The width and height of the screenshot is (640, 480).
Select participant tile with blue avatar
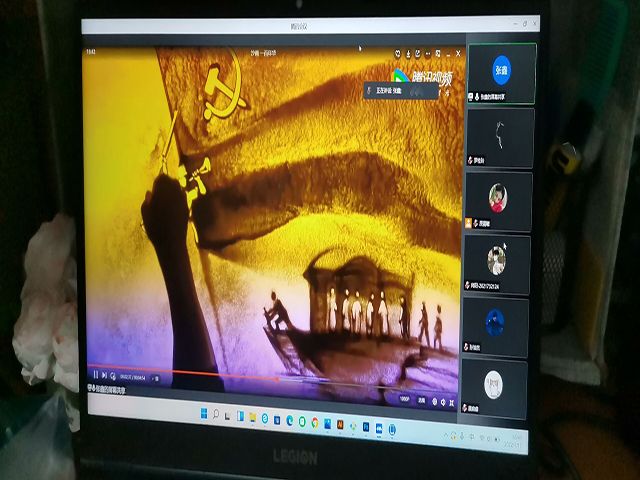[495, 327]
